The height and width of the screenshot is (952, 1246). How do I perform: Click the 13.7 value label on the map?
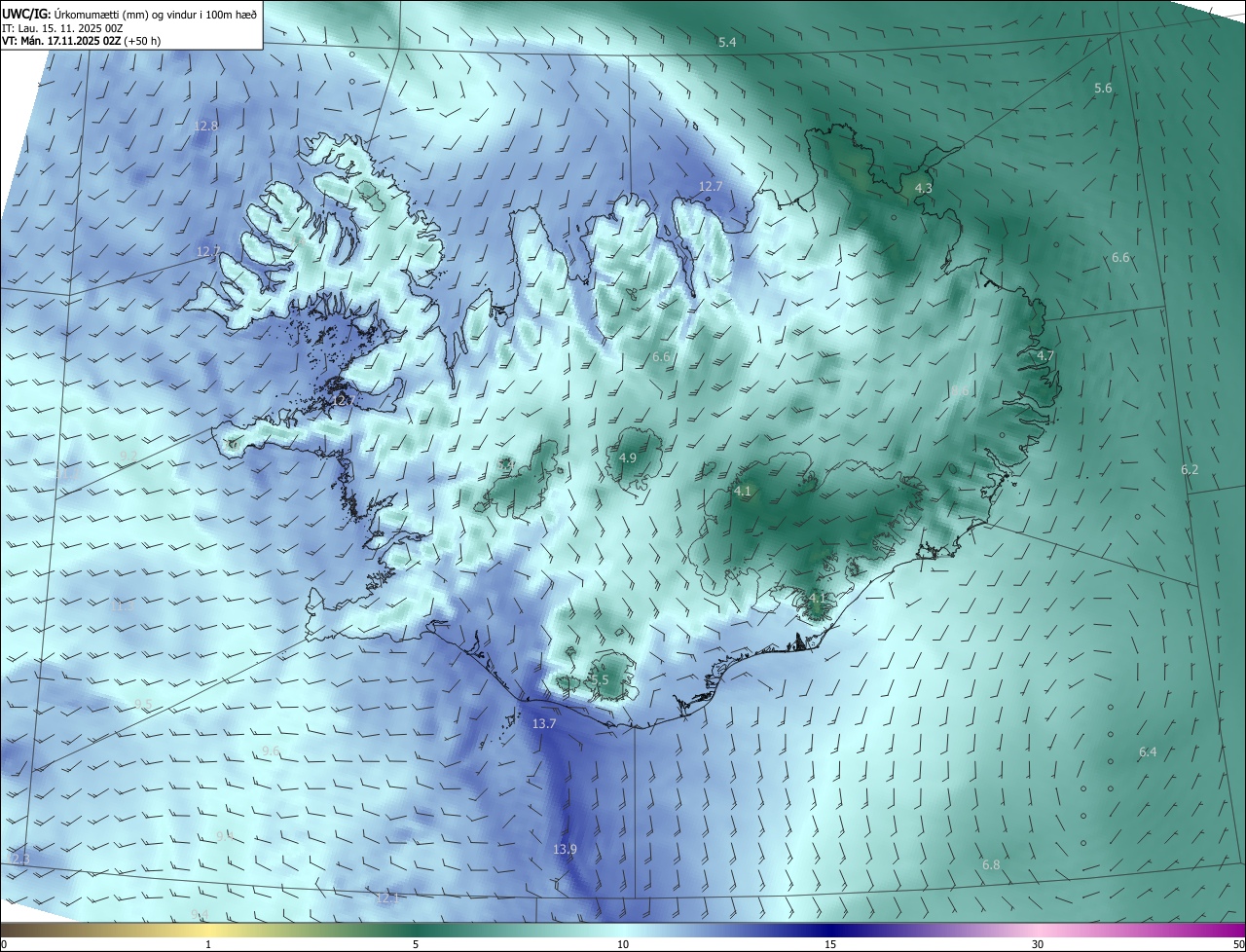coord(544,723)
